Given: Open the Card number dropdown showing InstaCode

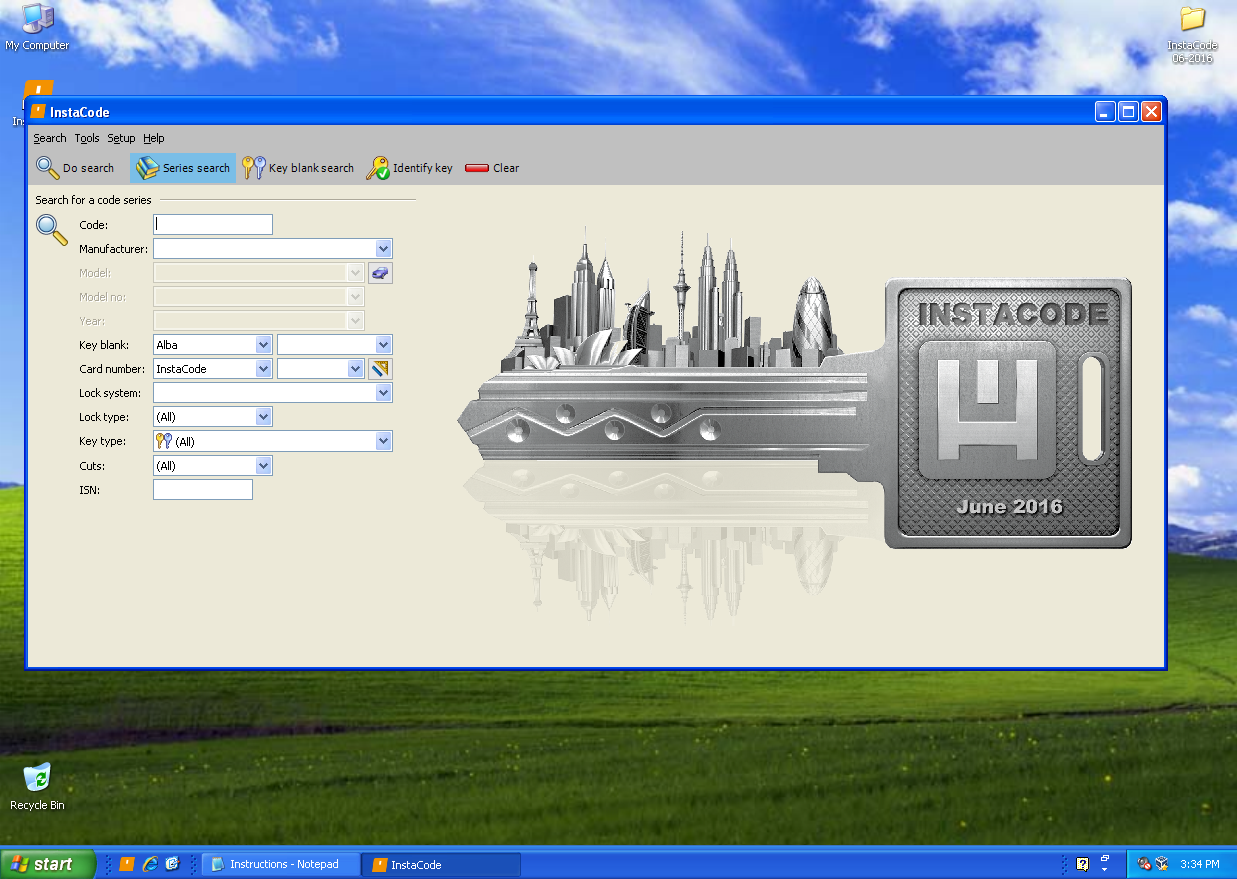Looking at the screenshot, I should (x=263, y=369).
